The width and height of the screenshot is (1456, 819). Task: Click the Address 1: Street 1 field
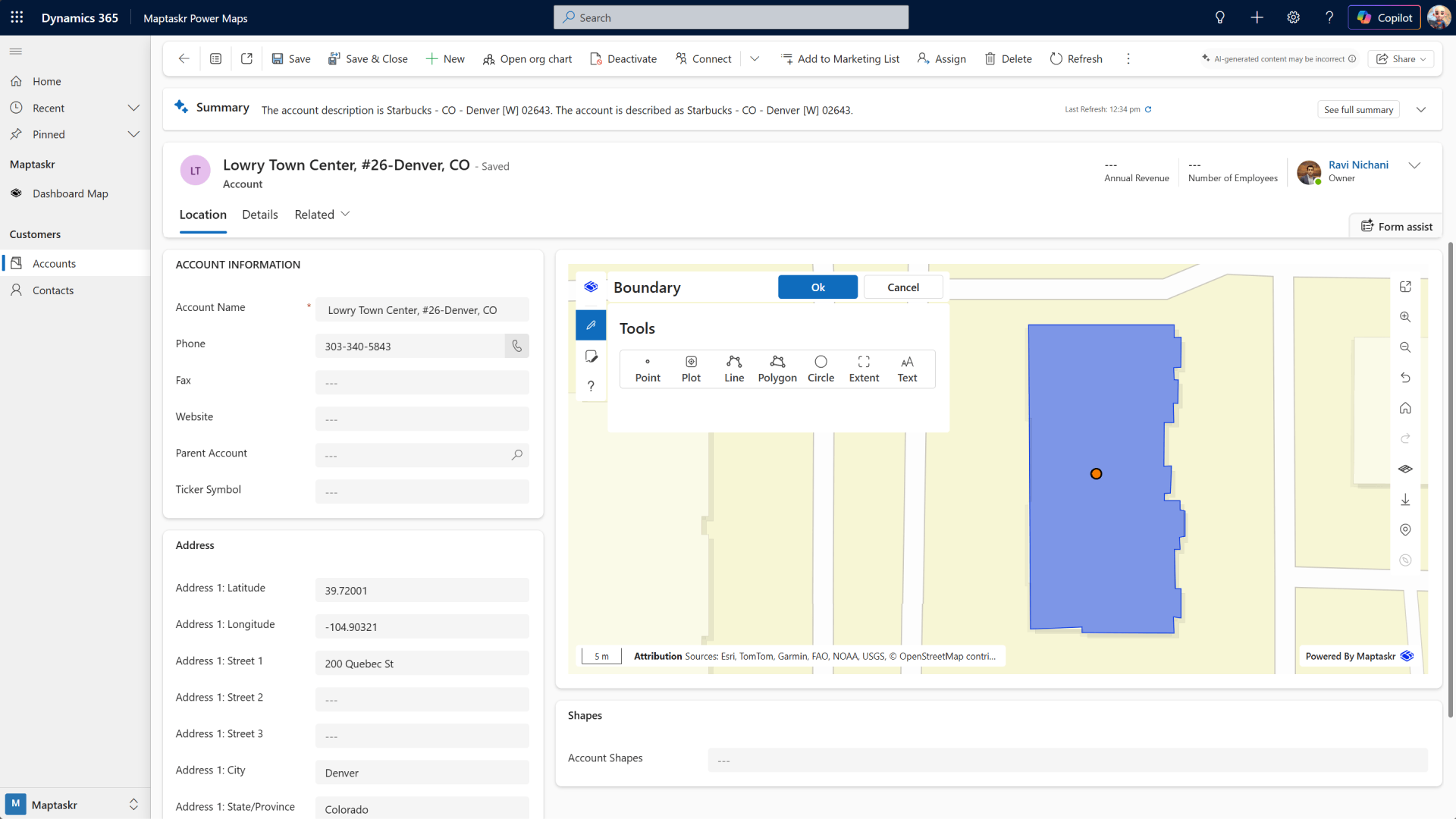pyautogui.click(x=422, y=664)
